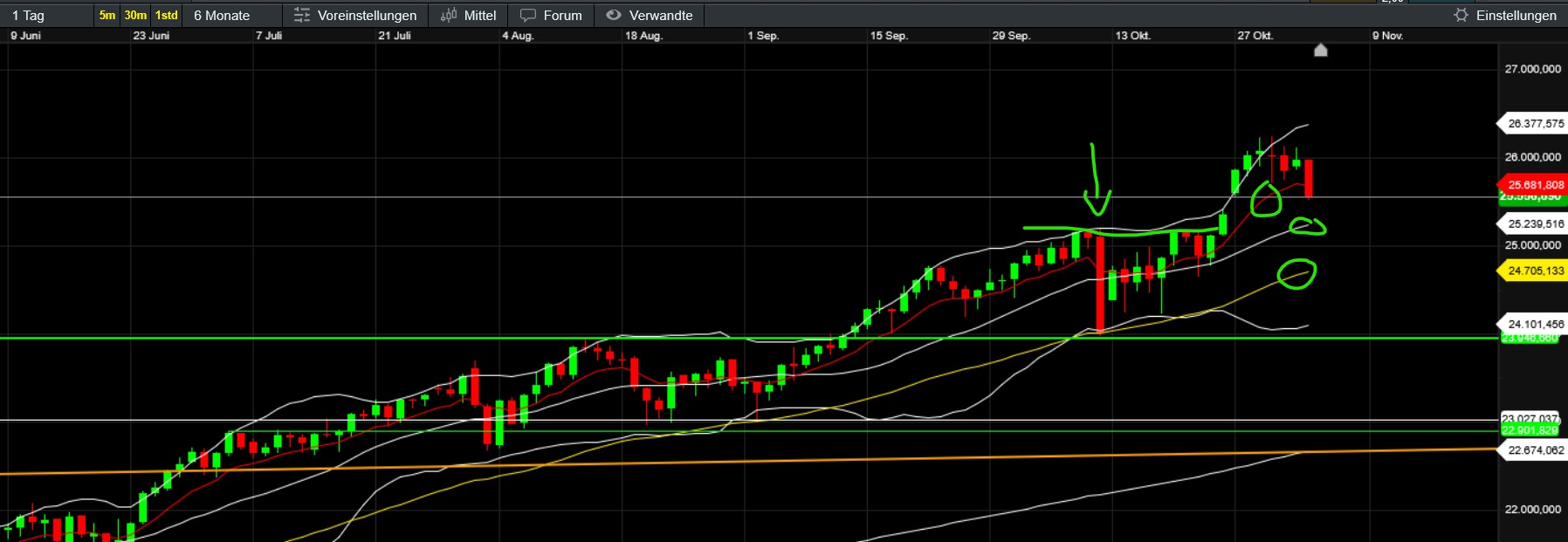This screenshot has width=1568, height=542.
Task: Click the yellow moving average label 24.705,133
Action: 1533,271
